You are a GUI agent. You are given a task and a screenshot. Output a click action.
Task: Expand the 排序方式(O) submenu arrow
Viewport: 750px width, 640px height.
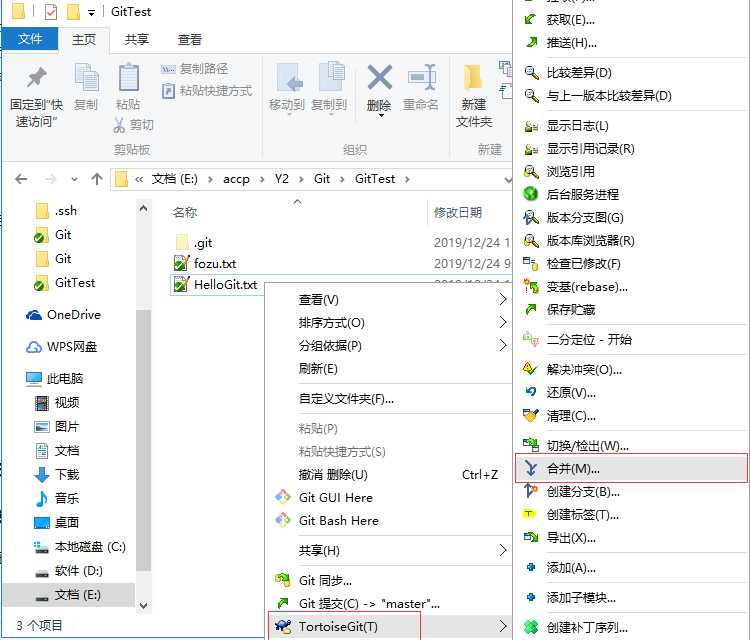(502, 322)
